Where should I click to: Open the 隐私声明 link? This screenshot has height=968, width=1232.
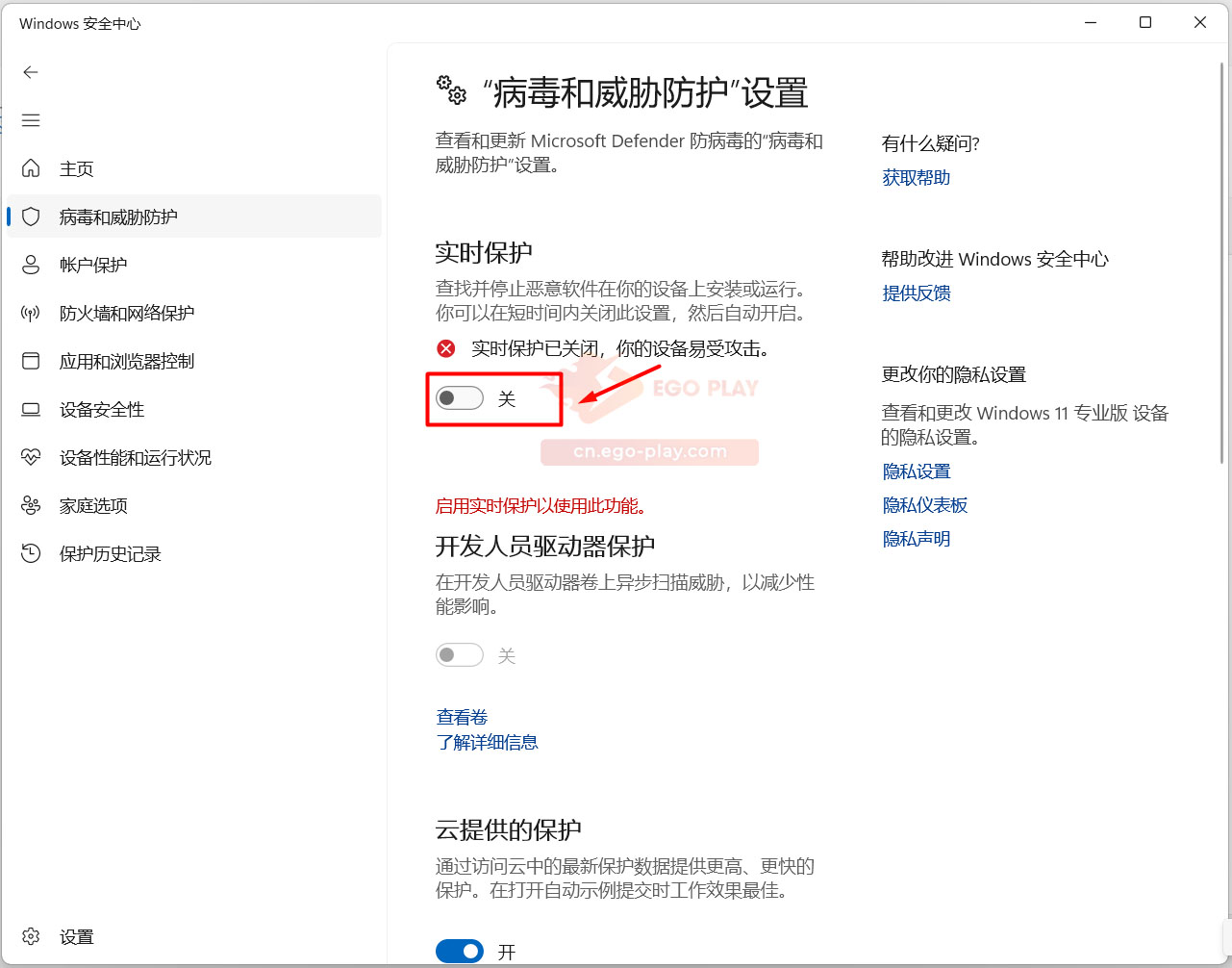tap(917, 538)
